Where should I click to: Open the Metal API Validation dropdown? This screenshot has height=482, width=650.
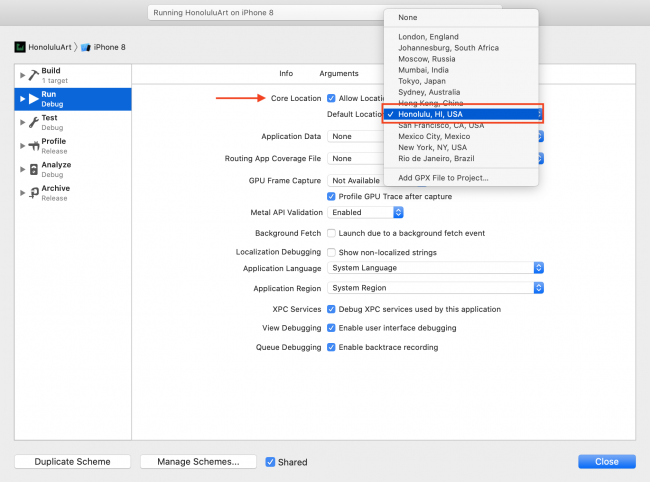pos(365,212)
